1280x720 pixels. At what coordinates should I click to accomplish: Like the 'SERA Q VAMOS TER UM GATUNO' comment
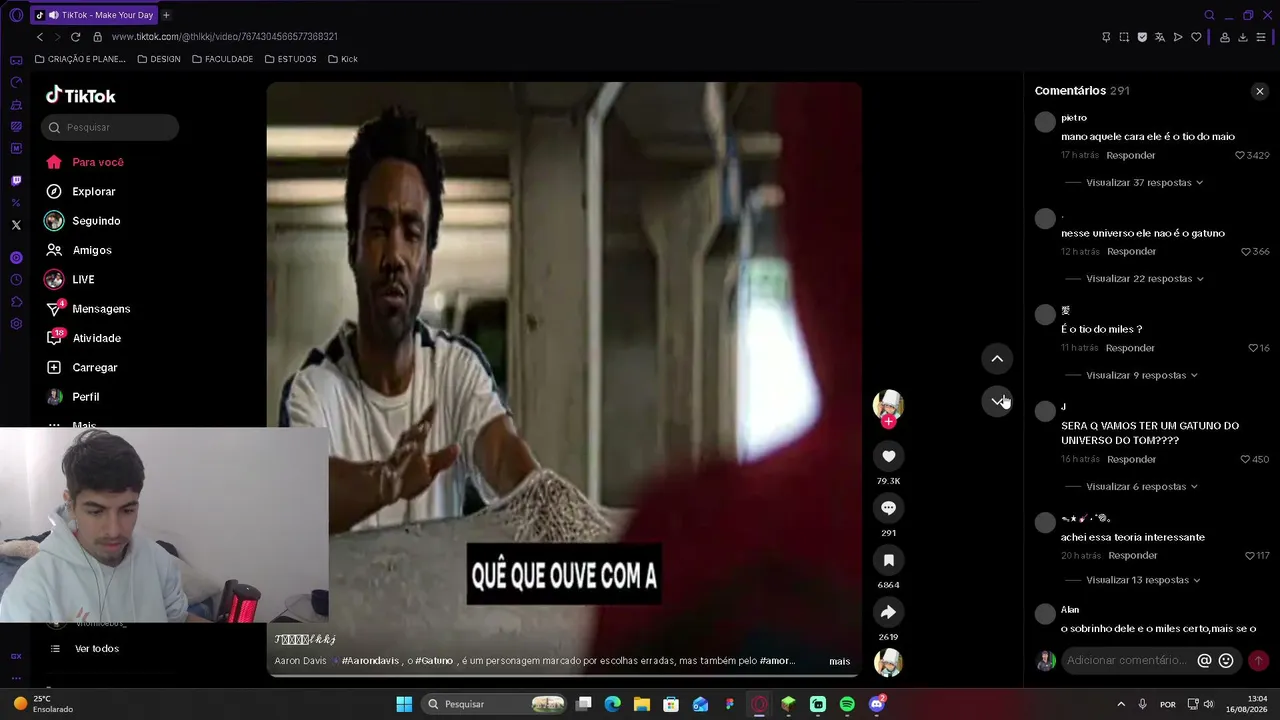click(1245, 459)
